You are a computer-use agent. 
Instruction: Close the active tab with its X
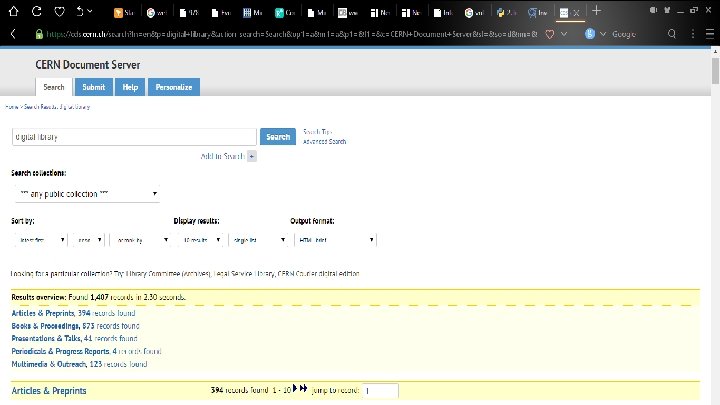click(577, 13)
